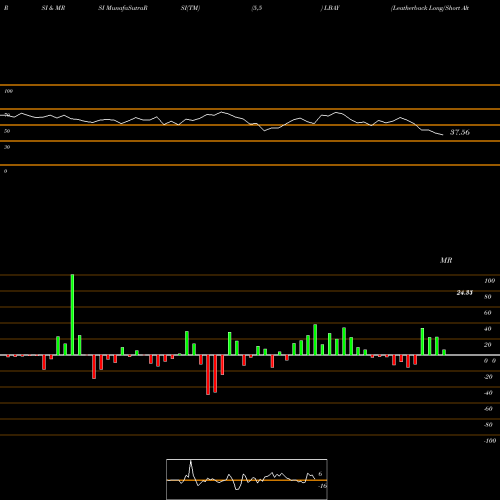Click the -16 value in mini chart

322,486
